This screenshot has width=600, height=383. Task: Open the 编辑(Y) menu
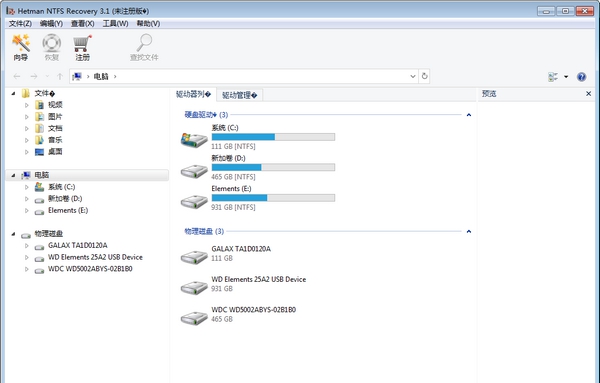pyautogui.click(x=51, y=24)
